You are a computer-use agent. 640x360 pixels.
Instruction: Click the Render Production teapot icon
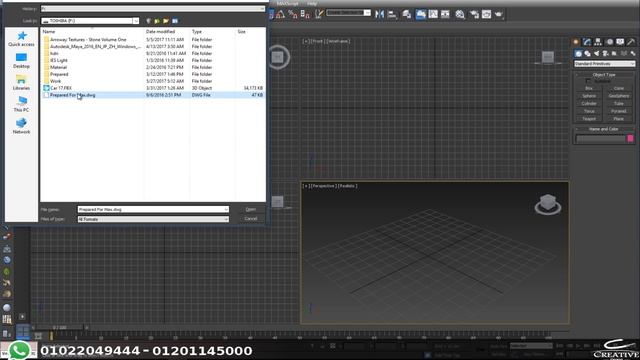[x=499, y=15]
